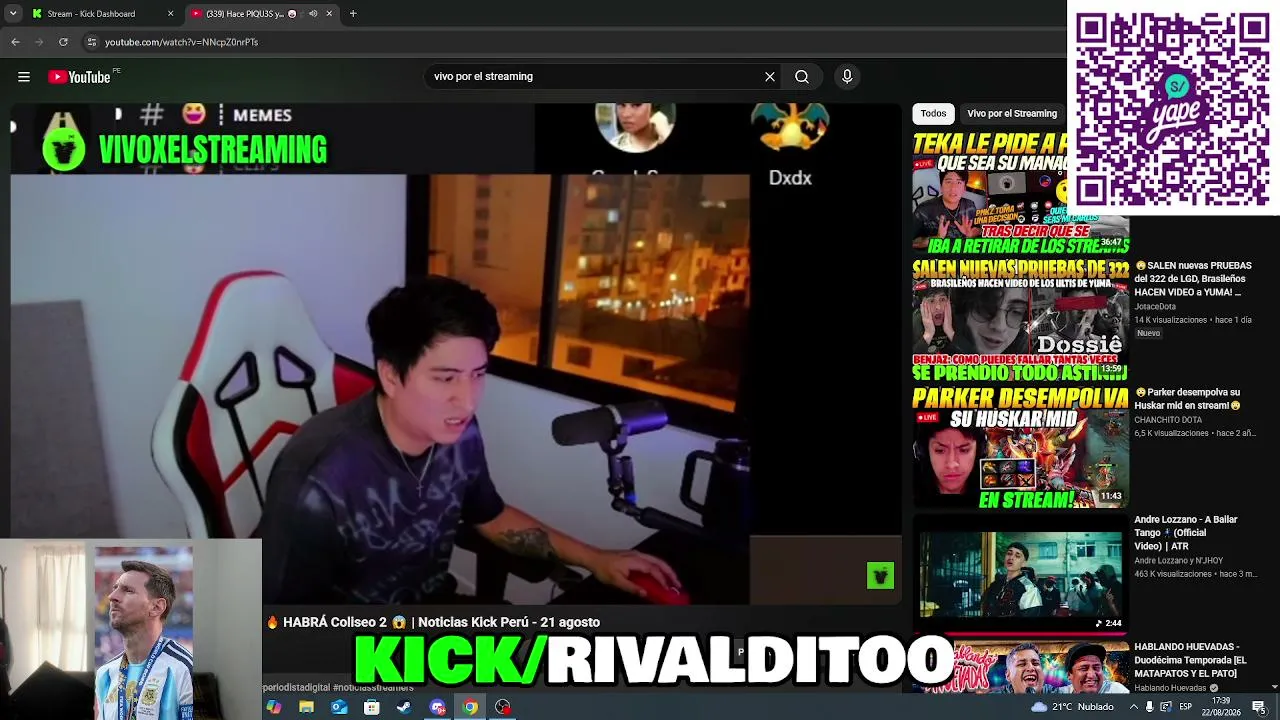Select the "Vivo por el Streaming" filter chip
1280x720 pixels.
tap(1012, 114)
